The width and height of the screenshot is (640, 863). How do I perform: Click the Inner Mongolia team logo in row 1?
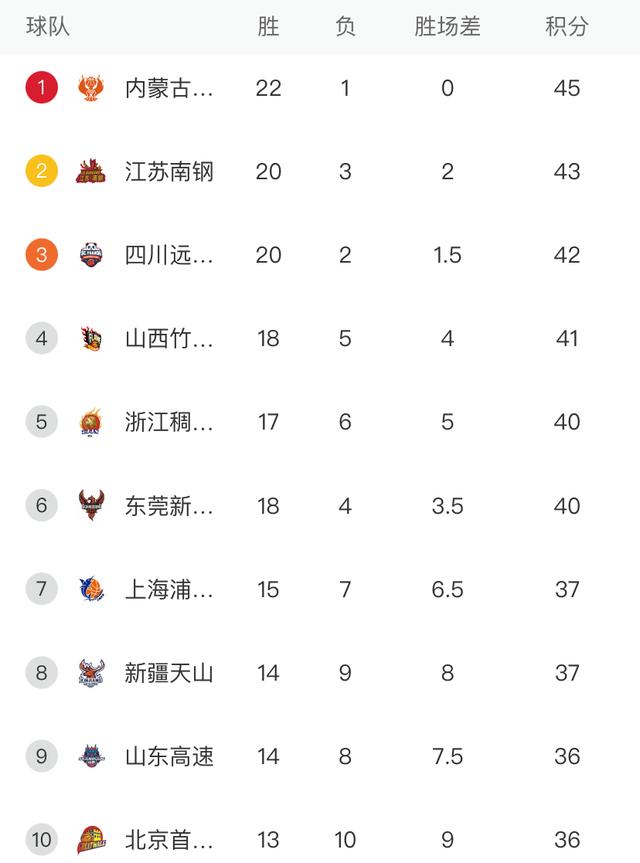pos(91,88)
